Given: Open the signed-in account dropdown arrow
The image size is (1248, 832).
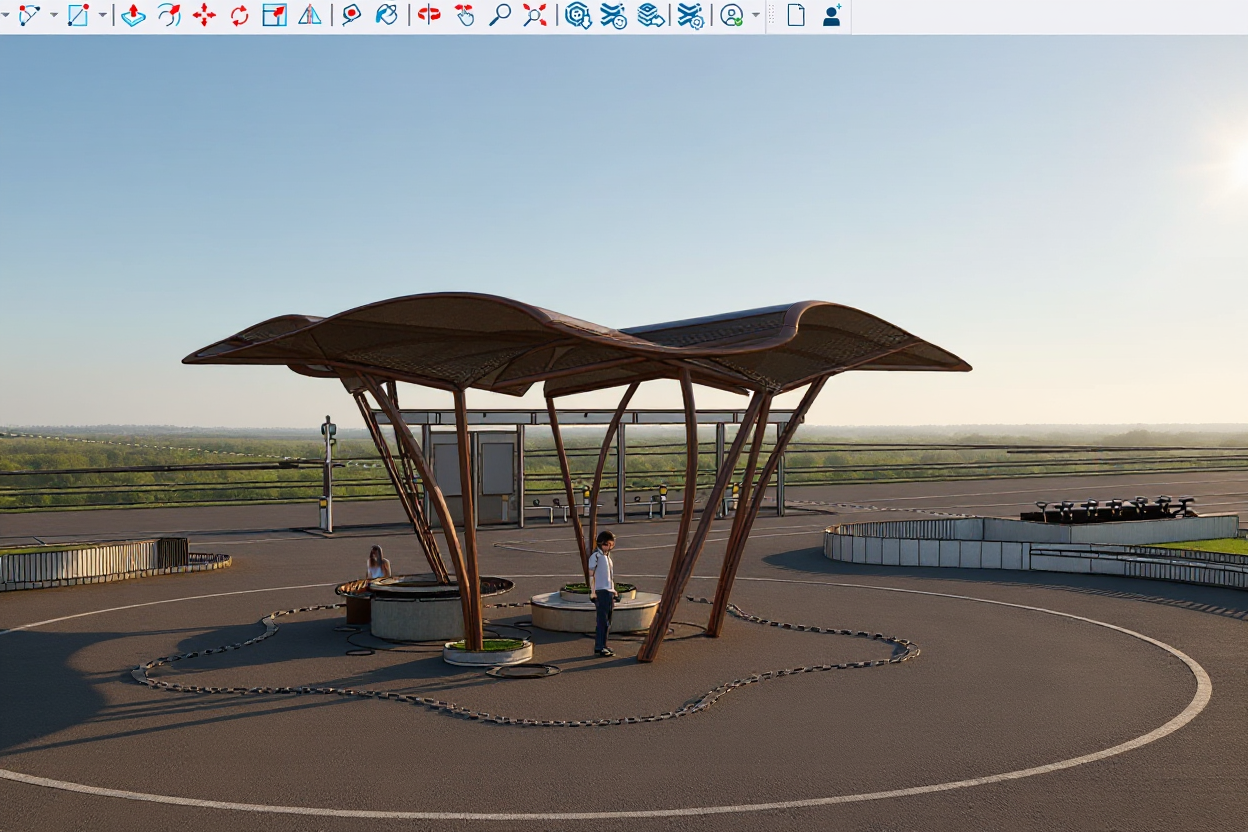Looking at the screenshot, I should (756, 15).
